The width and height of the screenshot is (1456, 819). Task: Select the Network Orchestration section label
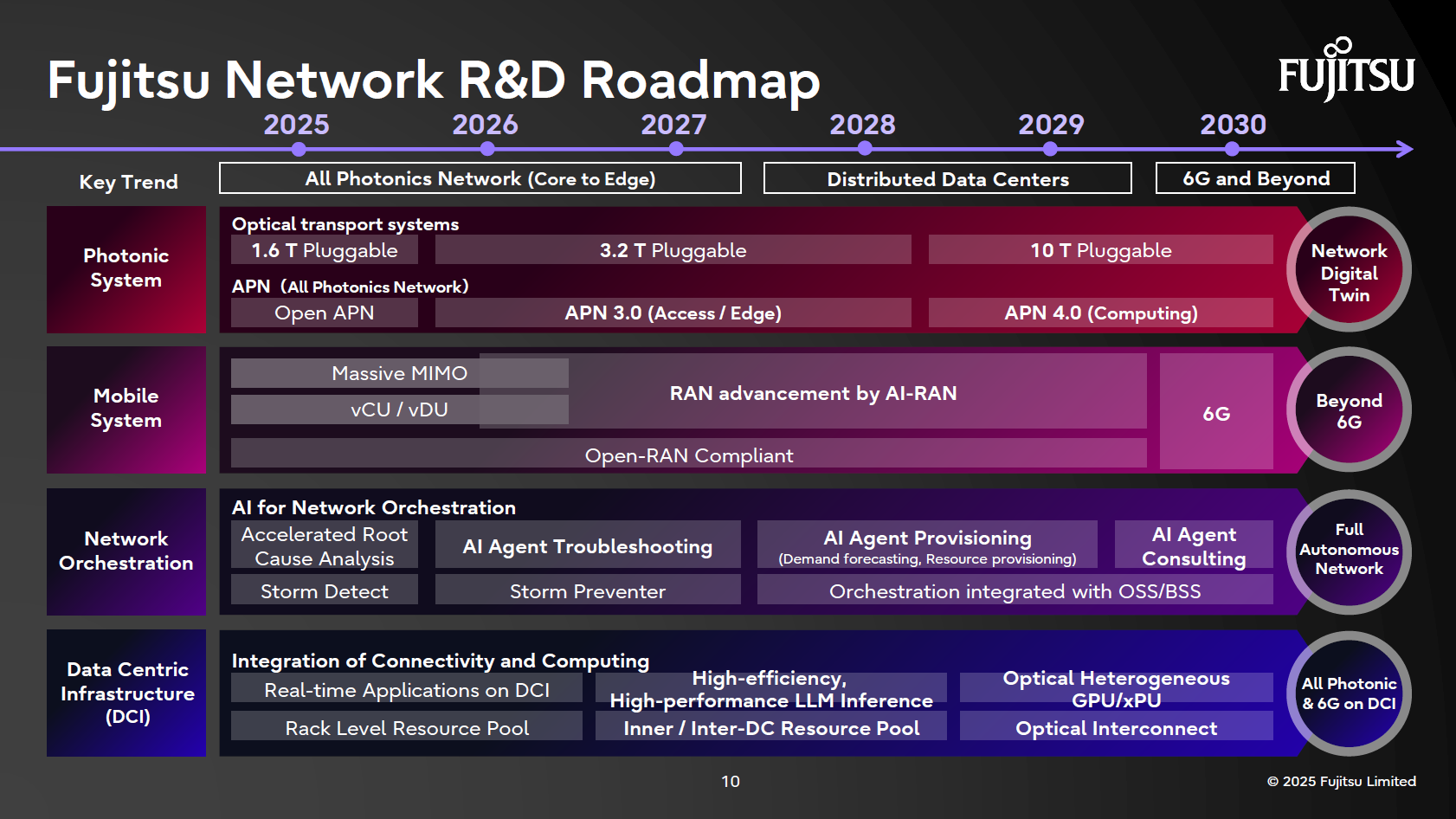click(x=126, y=551)
